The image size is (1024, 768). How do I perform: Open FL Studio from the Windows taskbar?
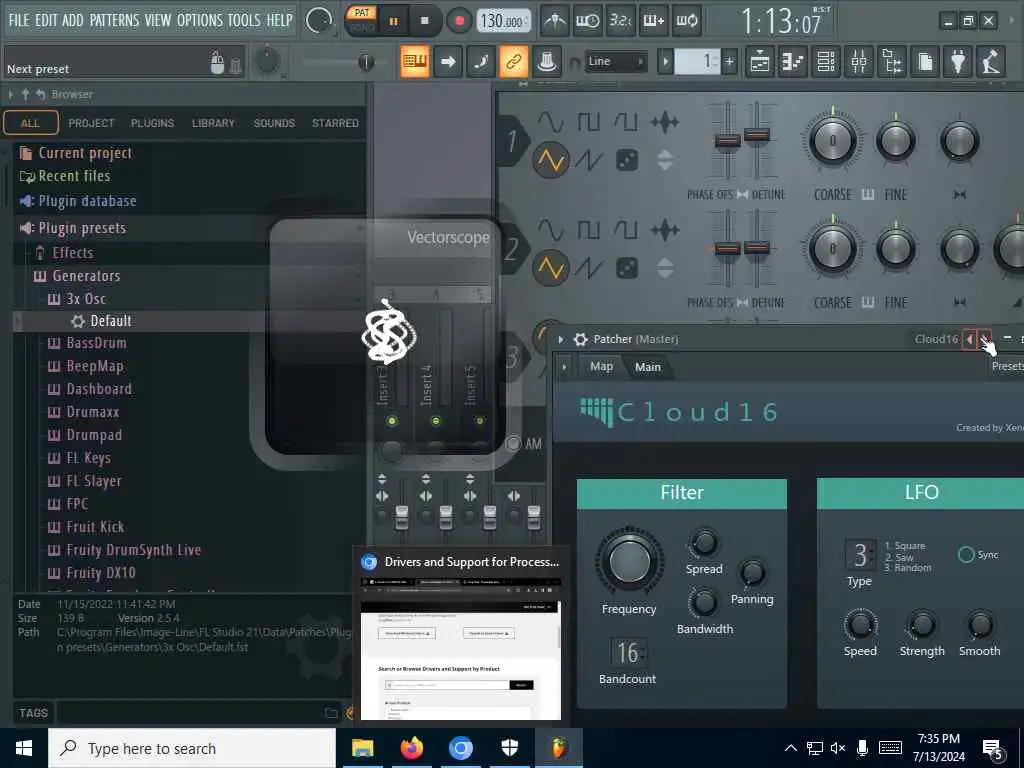click(x=558, y=748)
